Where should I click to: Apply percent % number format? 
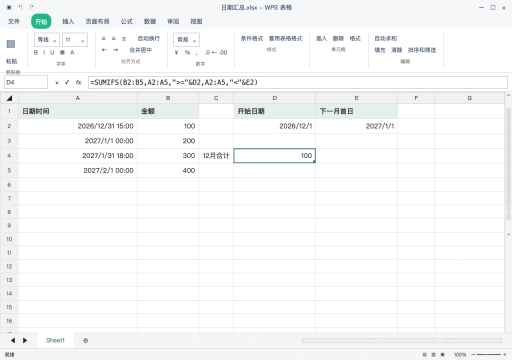click(x=187, y=52)
